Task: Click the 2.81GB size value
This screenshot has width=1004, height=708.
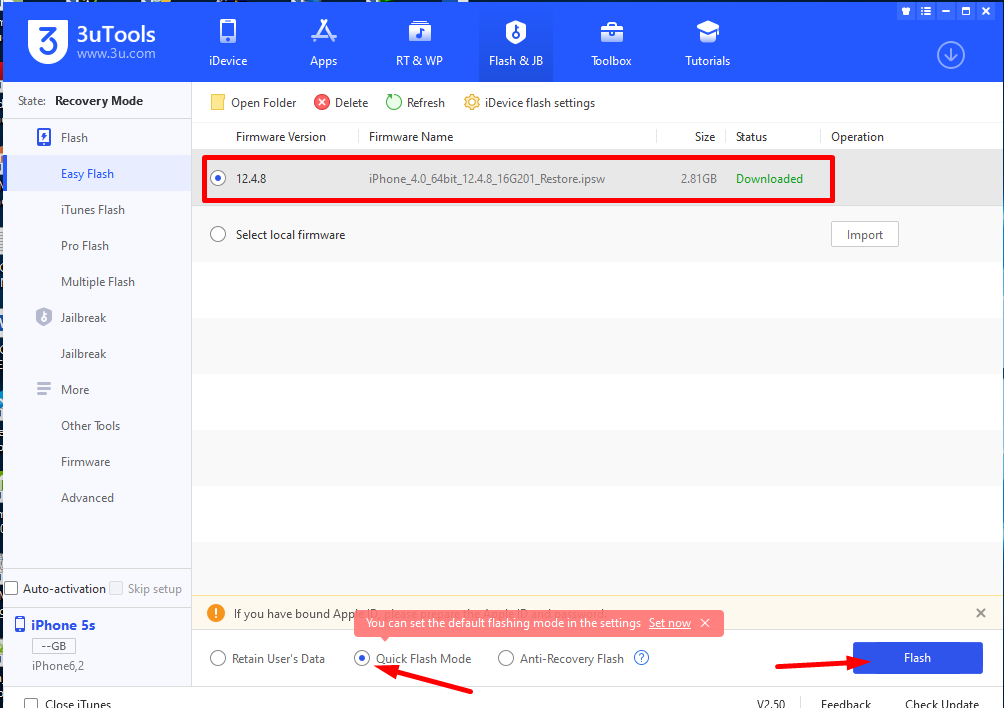Action: [699, 179]
